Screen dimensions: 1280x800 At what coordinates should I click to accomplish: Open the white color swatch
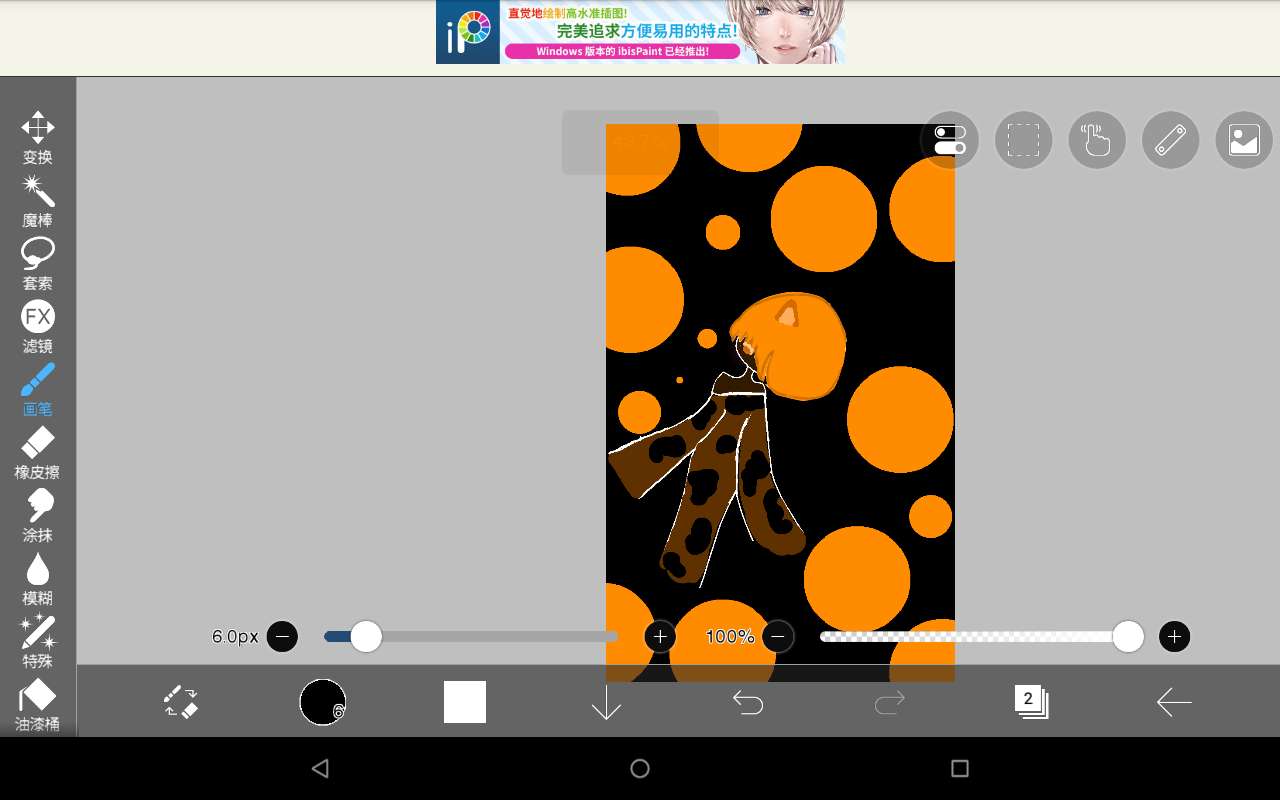[465, 702]
